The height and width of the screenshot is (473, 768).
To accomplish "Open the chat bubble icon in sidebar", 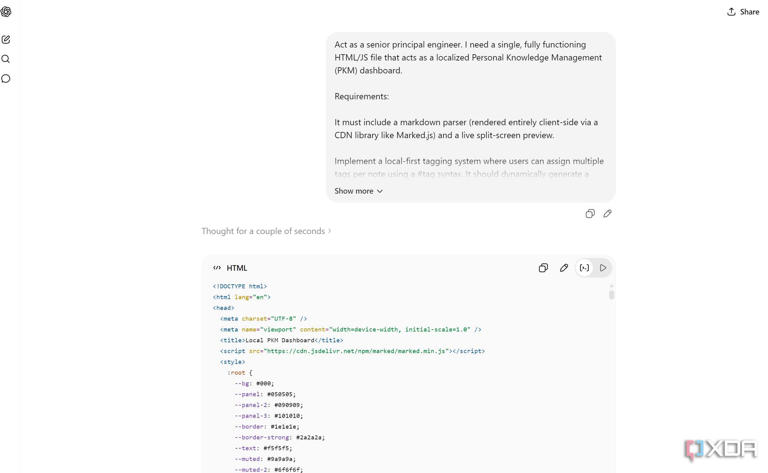I will [6, 78].
